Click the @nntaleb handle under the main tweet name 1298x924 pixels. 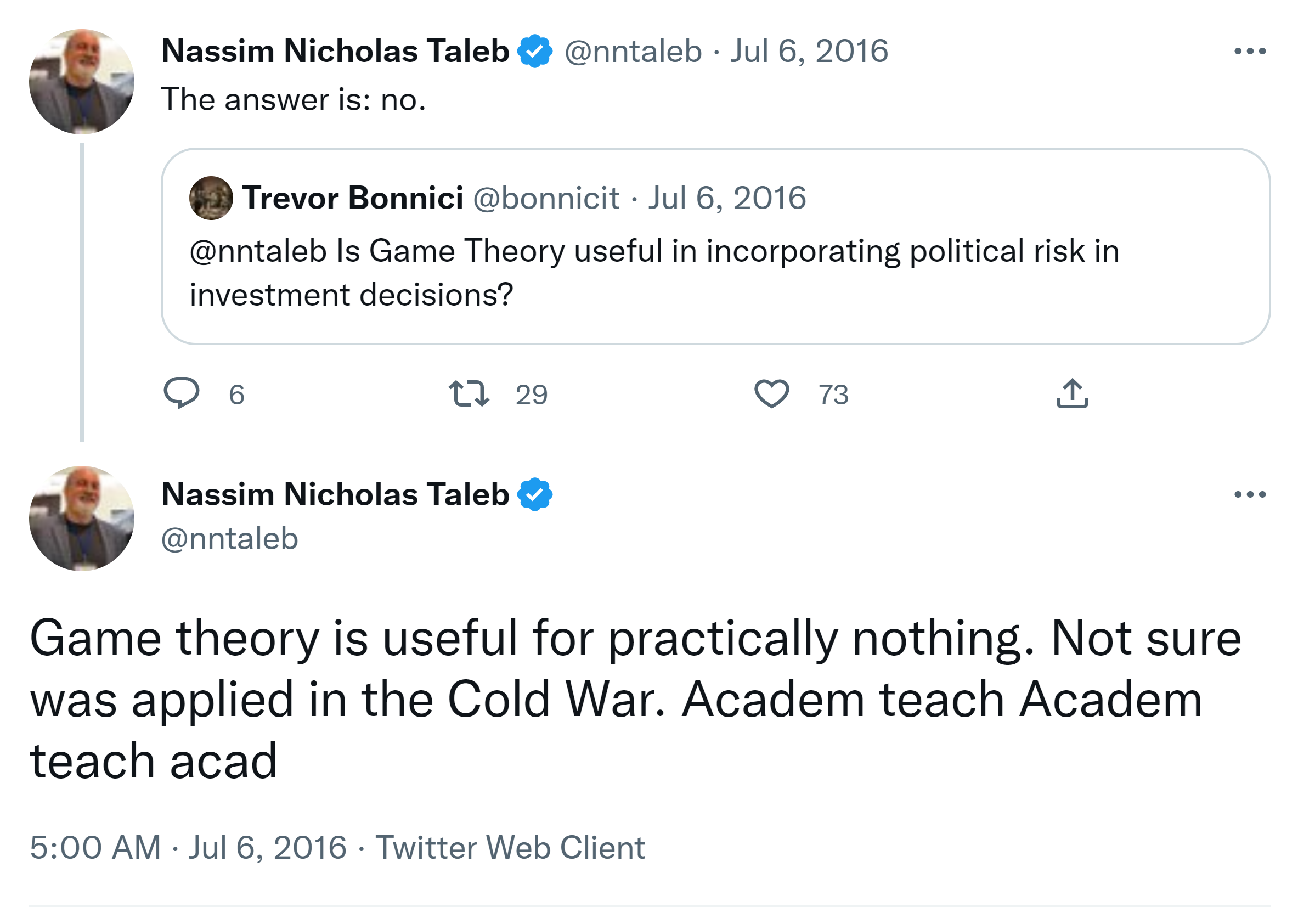point(229,538)
